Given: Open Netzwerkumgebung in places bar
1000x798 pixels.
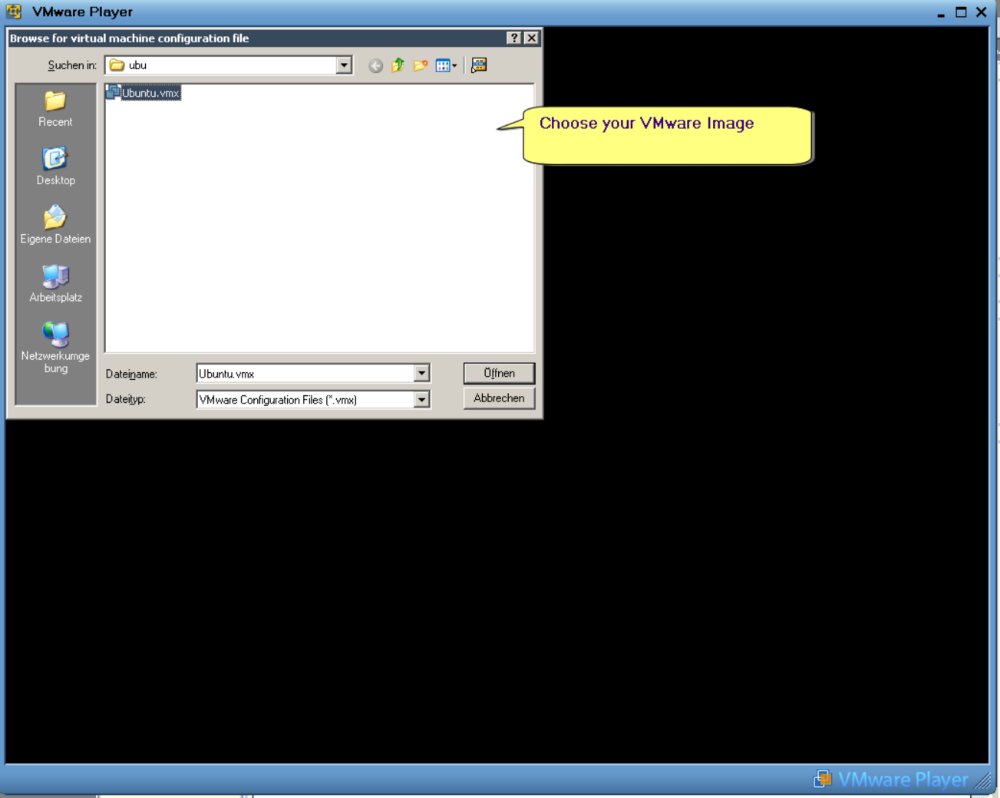Looking at the screenshot, I should click(x=55, y=347).
